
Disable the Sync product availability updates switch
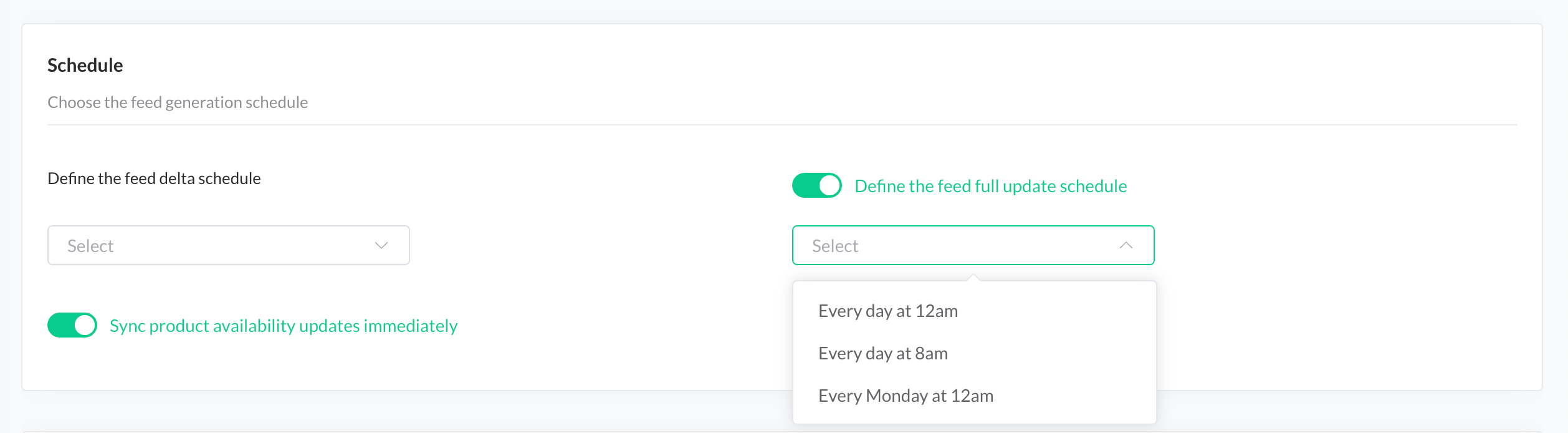tap(72, 326)
